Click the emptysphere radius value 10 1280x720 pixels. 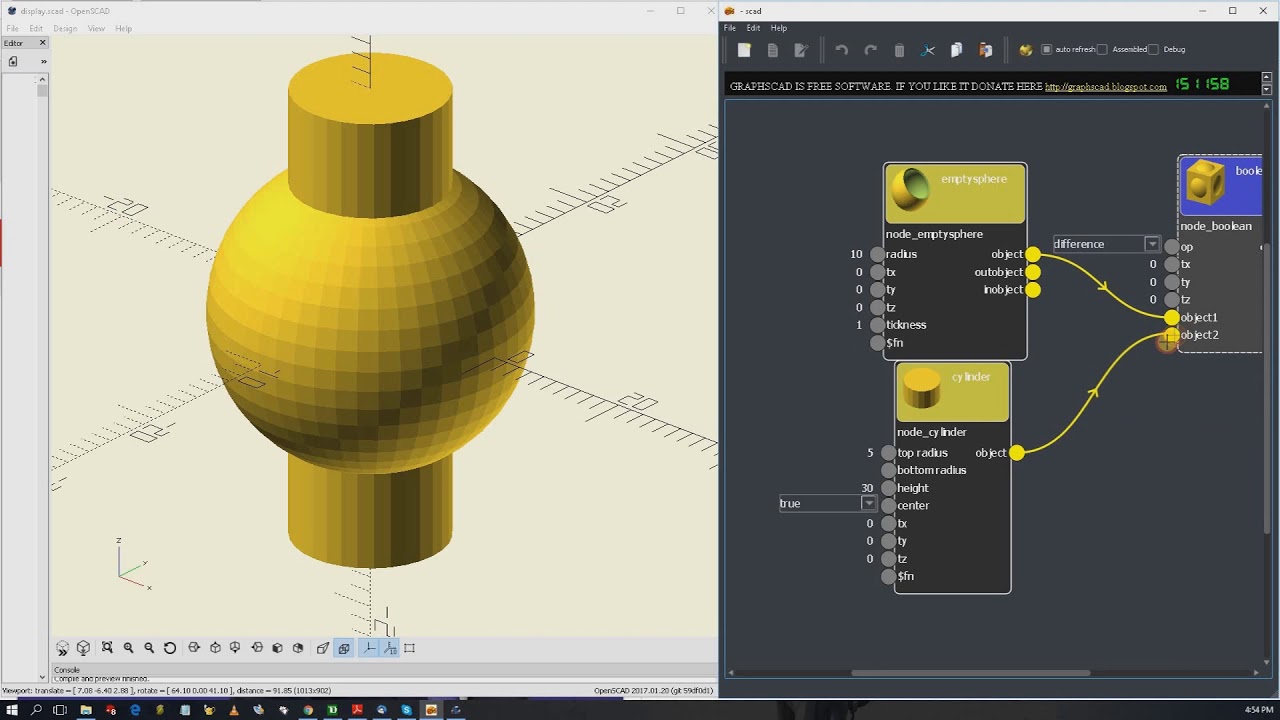click(856, 254)
